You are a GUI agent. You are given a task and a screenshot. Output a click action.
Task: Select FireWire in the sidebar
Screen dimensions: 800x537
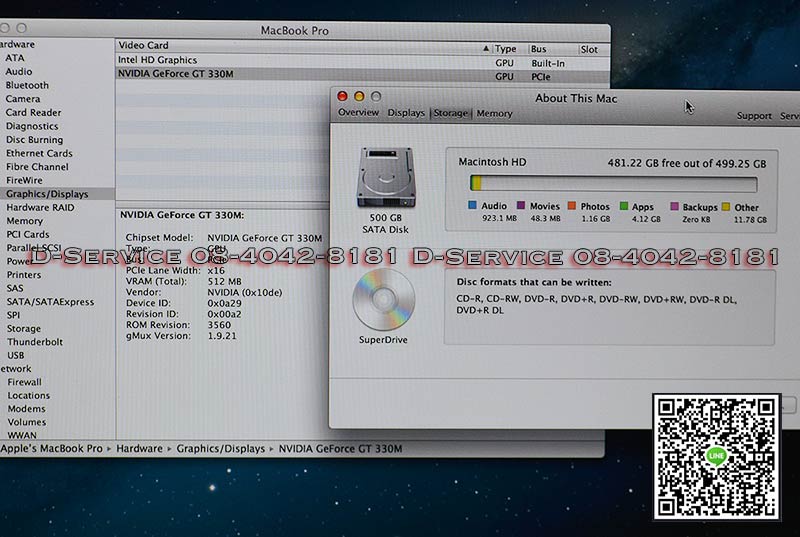[x=24, y=180]
